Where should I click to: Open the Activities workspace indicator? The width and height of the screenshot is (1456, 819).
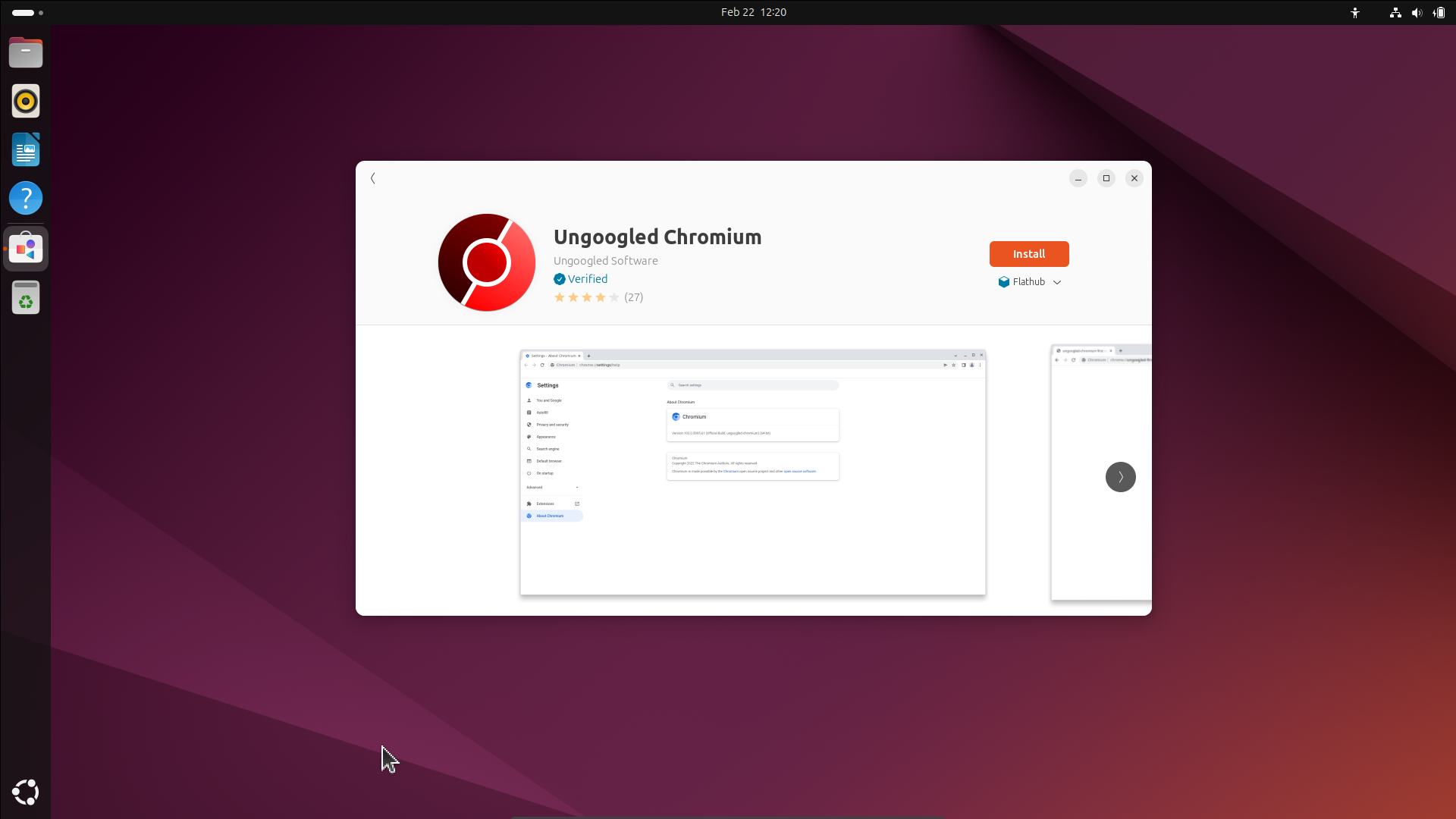28,12
